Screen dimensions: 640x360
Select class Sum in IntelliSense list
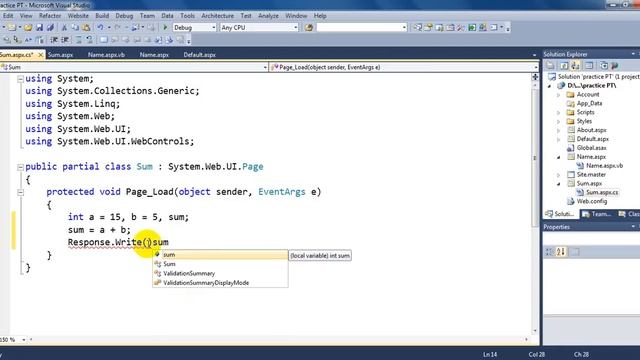click(220, 264)
